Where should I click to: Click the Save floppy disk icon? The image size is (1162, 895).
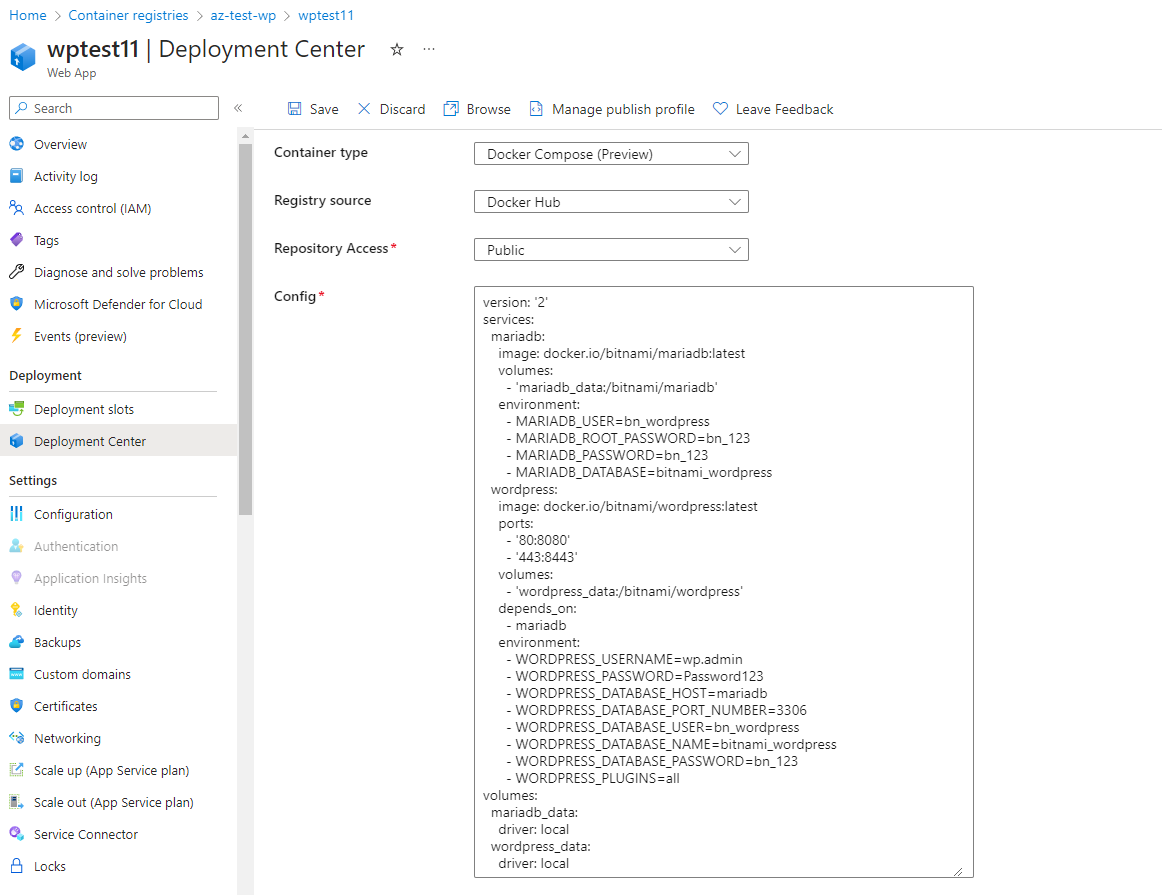294,109
